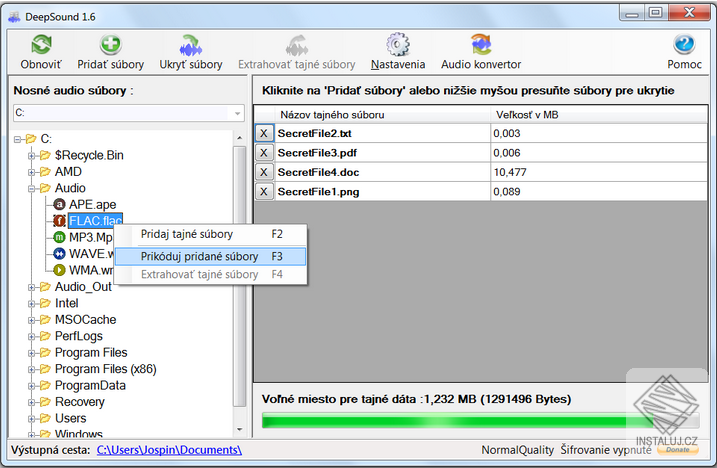Expand the Audio_Out folder node

[32, 287]
